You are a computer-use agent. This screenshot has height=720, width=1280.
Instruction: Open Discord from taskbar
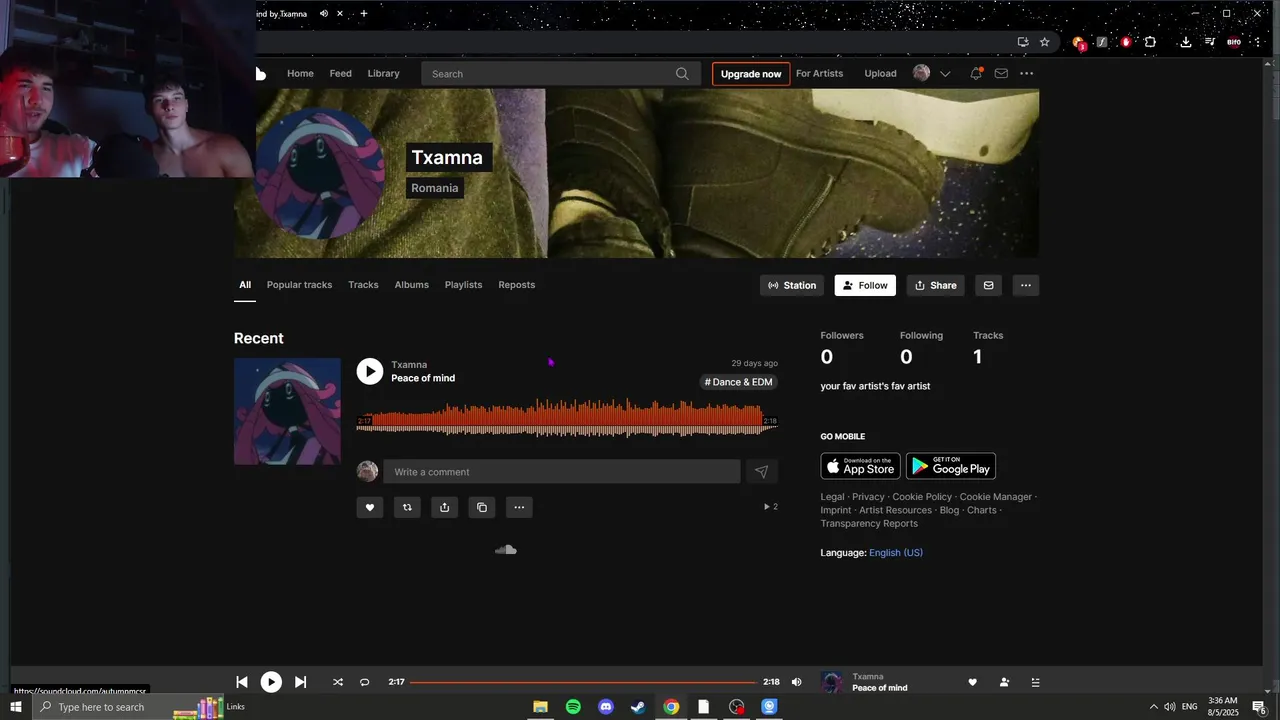tap(605, 707)
